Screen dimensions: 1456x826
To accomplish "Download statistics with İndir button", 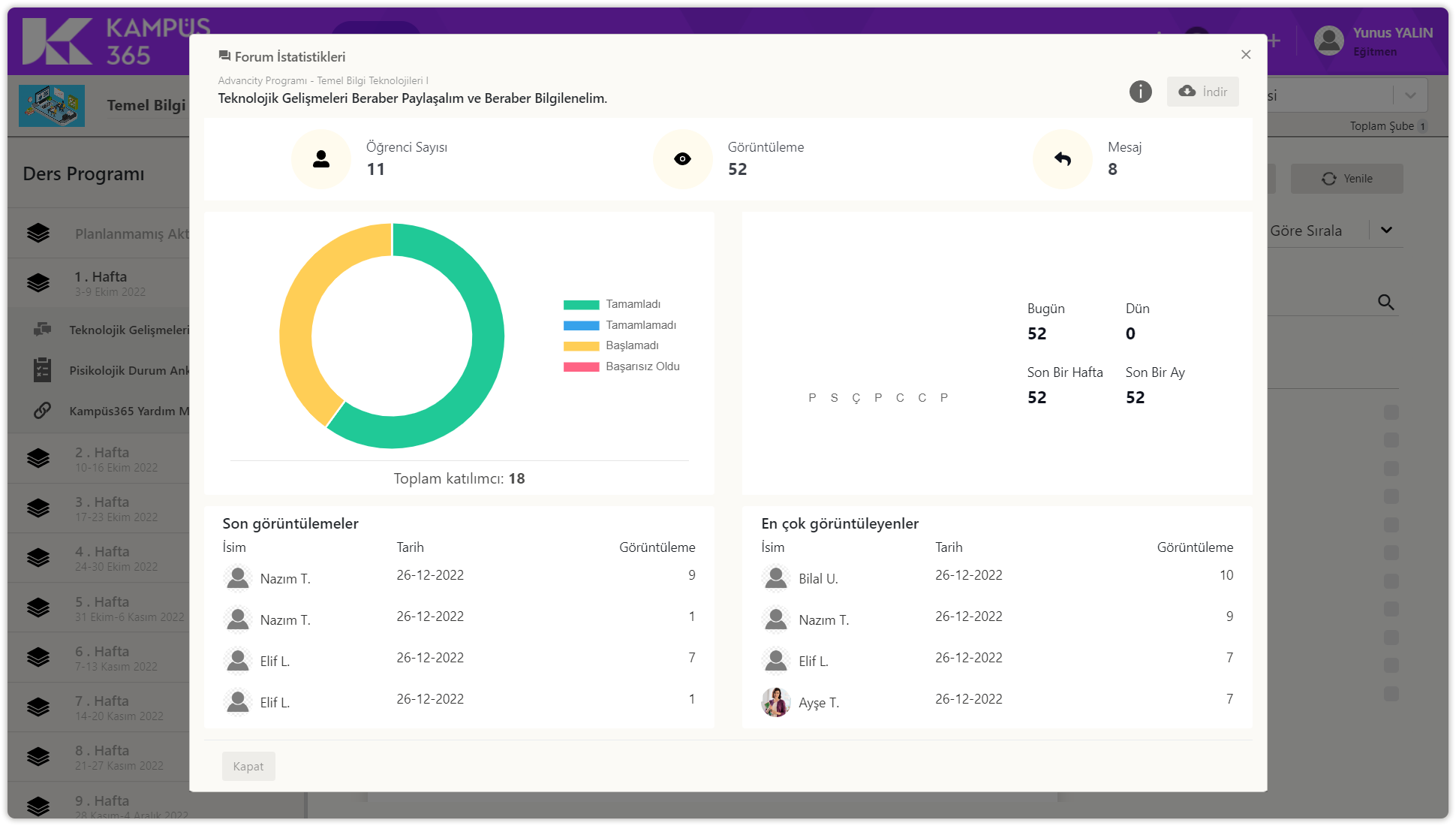I will click(x=1202, y=92).
